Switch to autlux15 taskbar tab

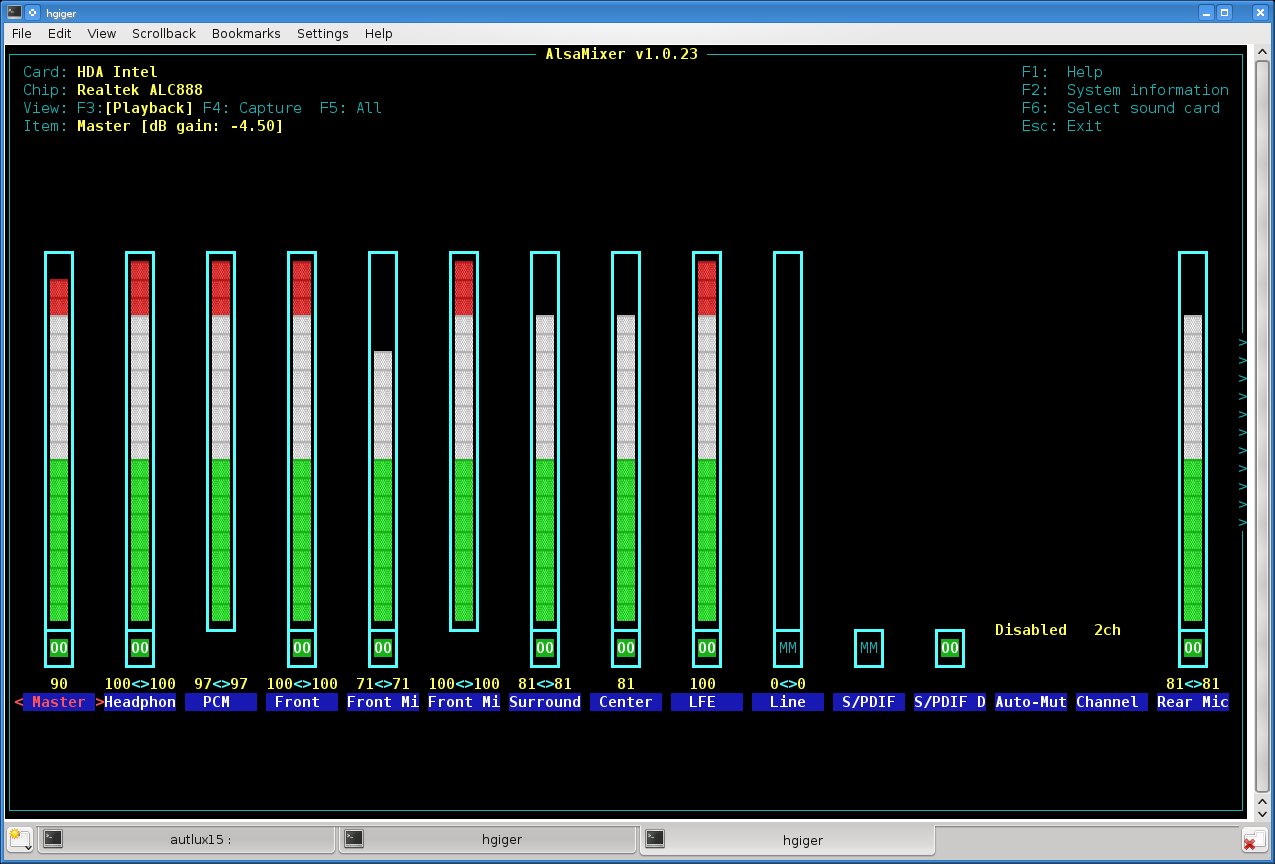[x=187, y=839]
